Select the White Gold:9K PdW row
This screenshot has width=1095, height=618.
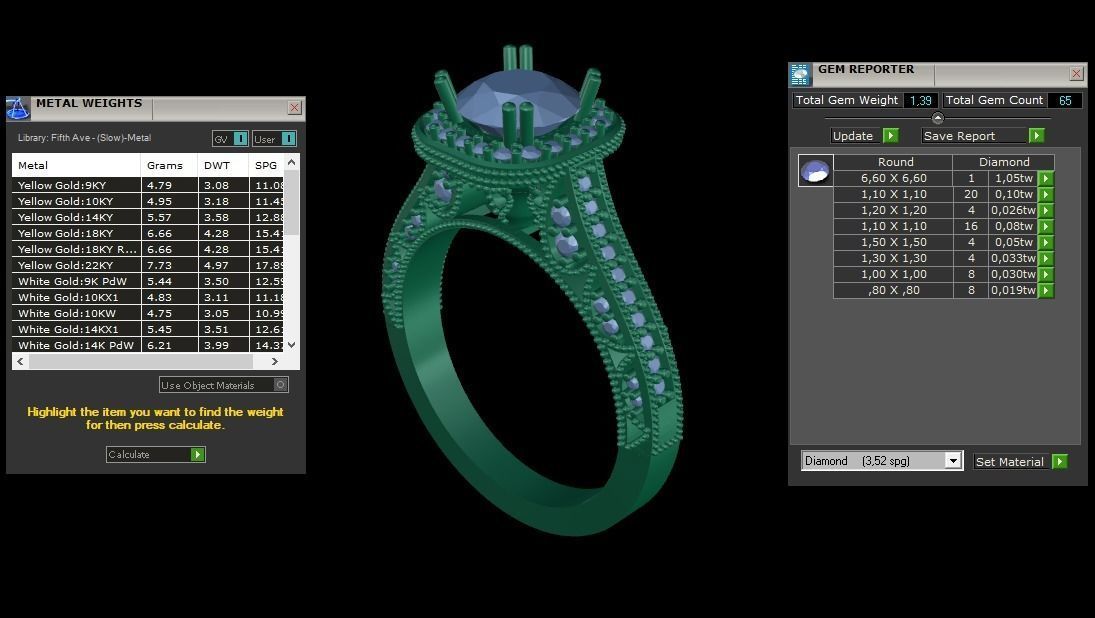click(x=147, y=281)
